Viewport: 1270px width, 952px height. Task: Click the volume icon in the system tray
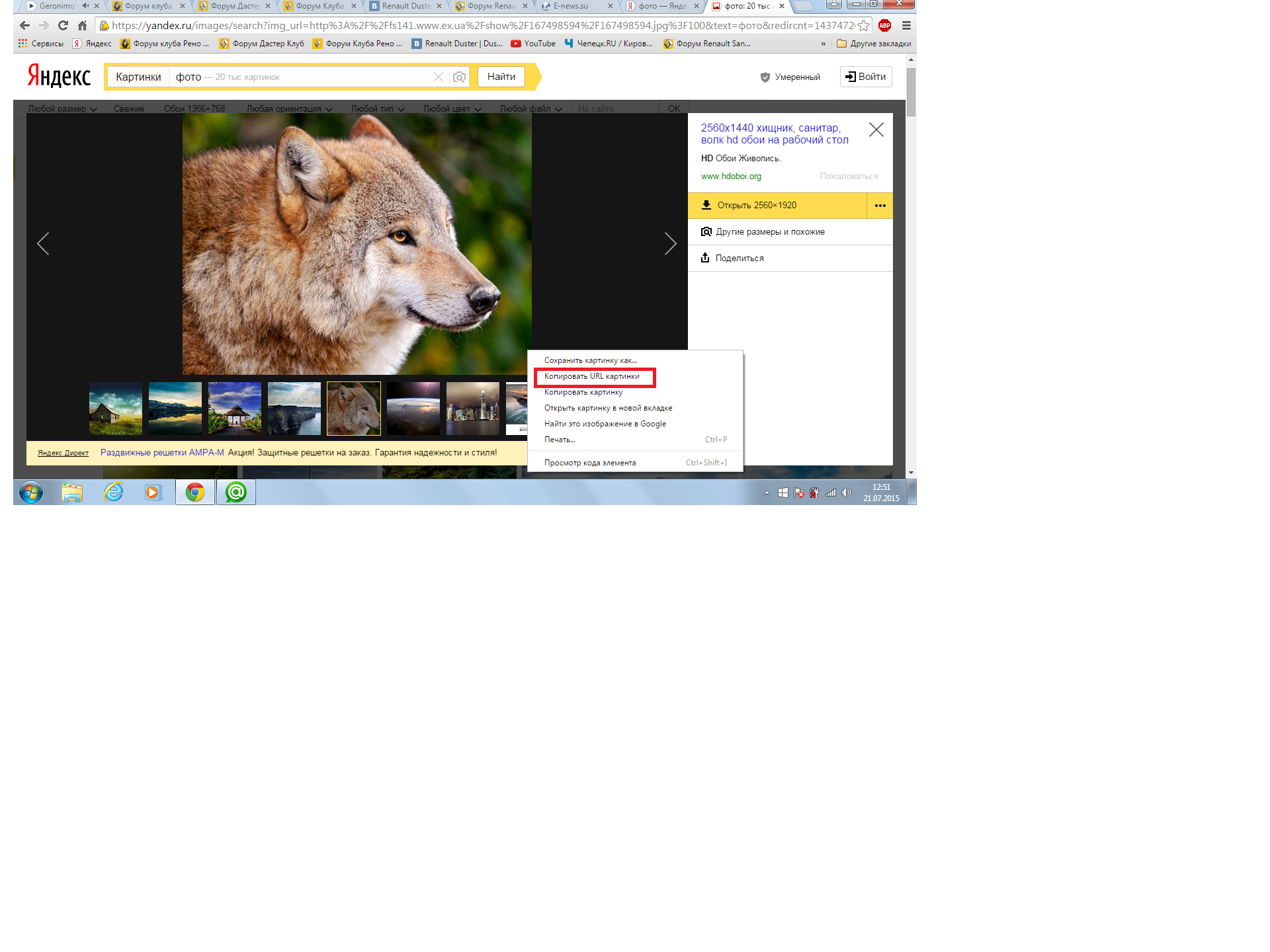tap(847, 493)
